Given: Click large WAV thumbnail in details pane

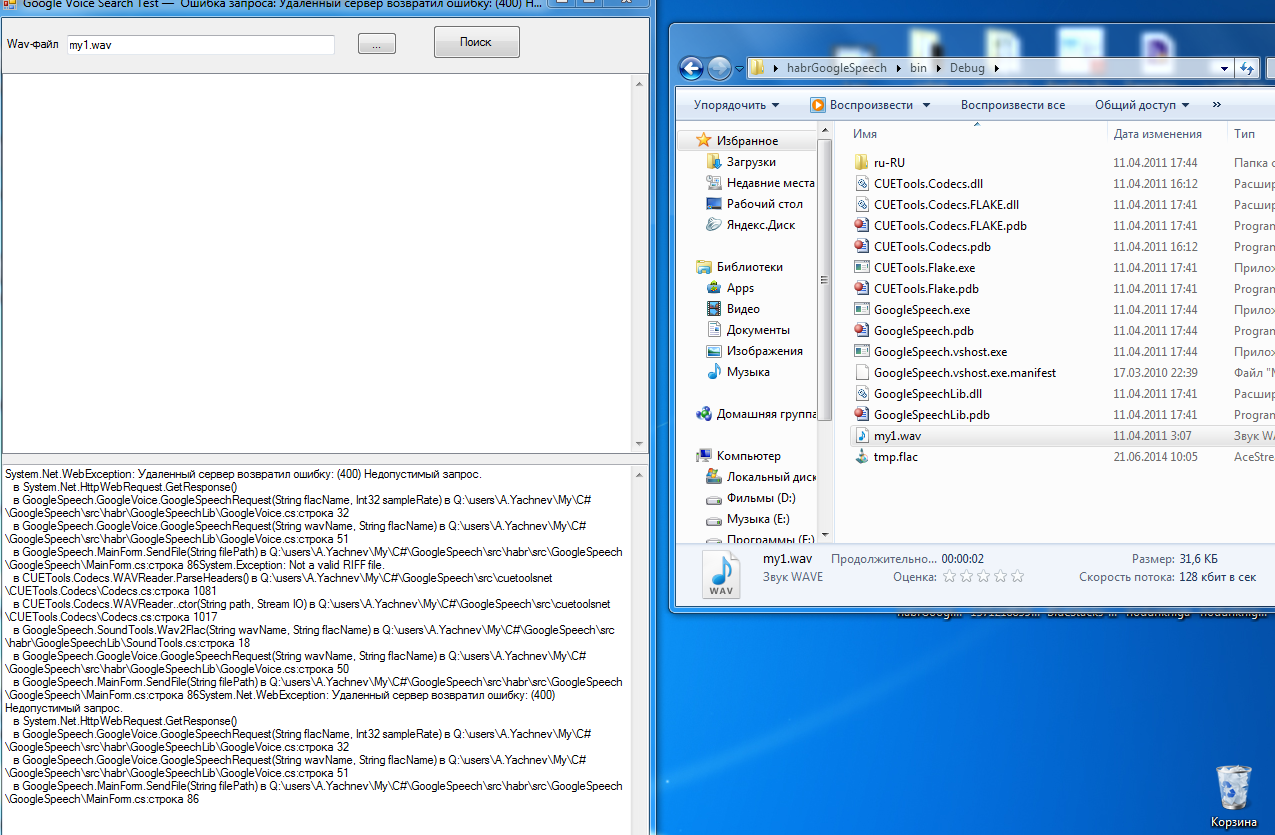Looking at the screenshot, I should 723,575.
